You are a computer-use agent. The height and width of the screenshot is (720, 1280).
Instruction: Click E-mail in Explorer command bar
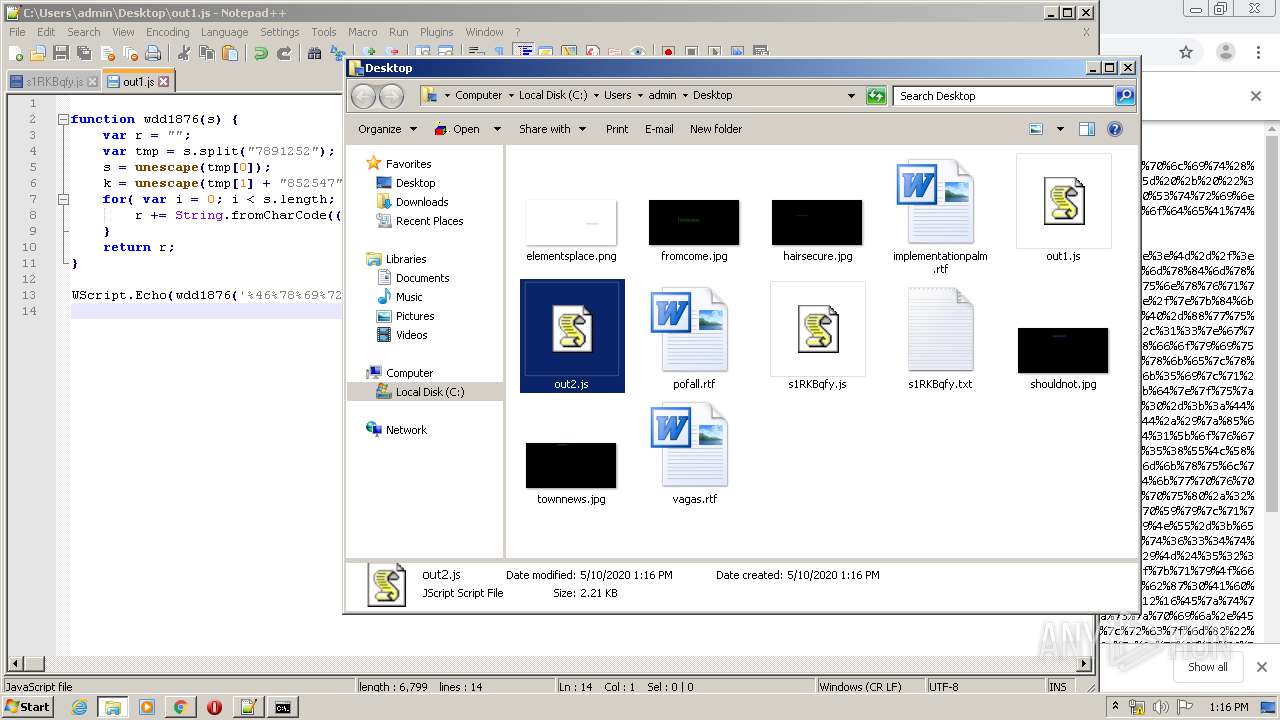click(659, 129)
